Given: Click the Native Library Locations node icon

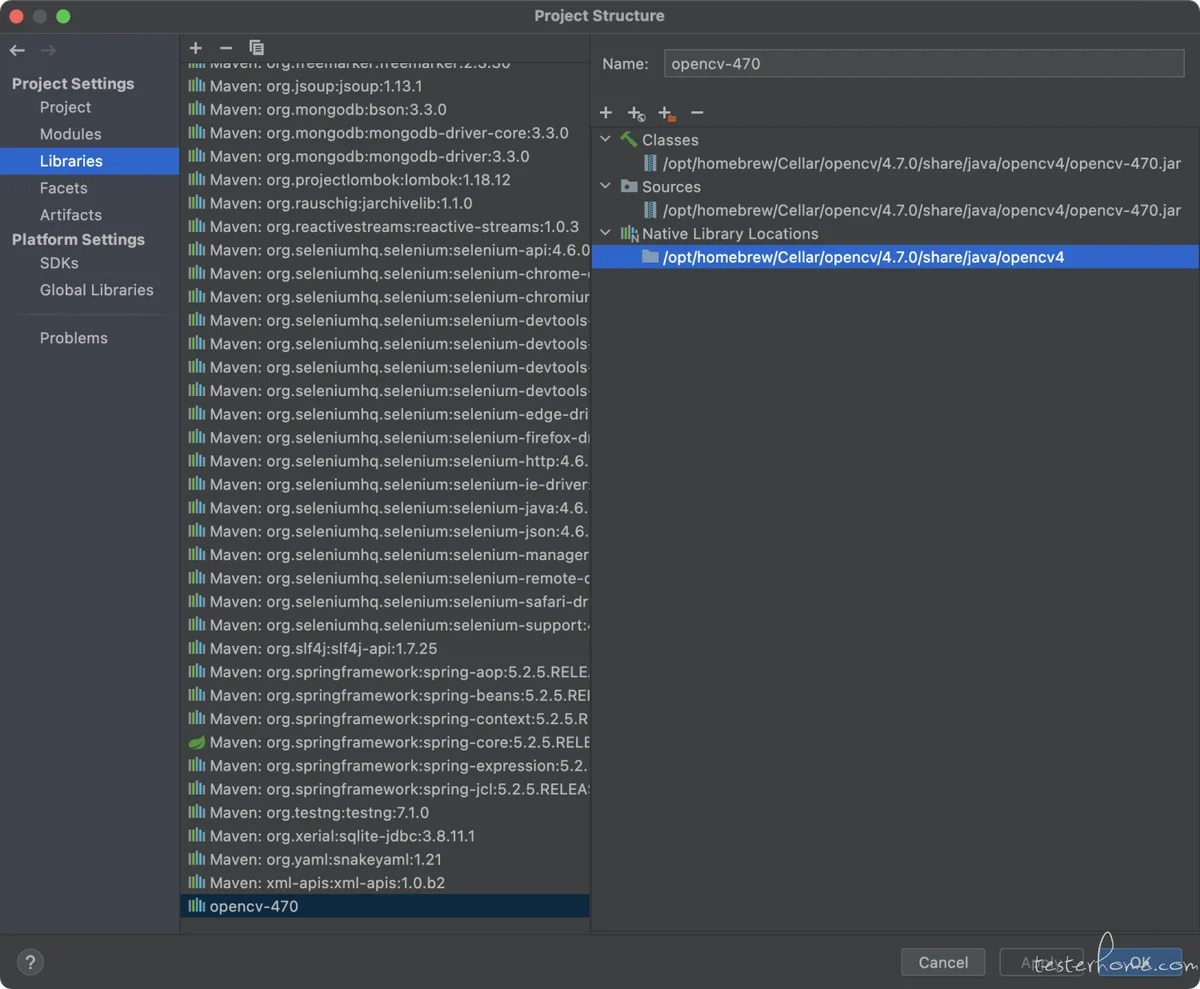Looking at the screenshot, I should [x=629, y=234].
